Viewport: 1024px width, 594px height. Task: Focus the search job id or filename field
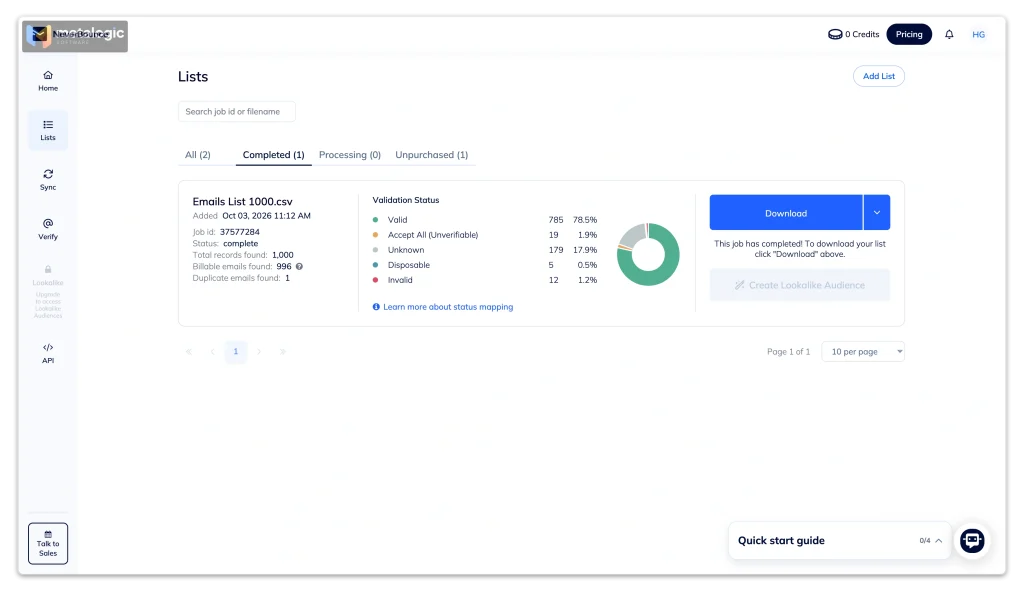click(236, 112)
